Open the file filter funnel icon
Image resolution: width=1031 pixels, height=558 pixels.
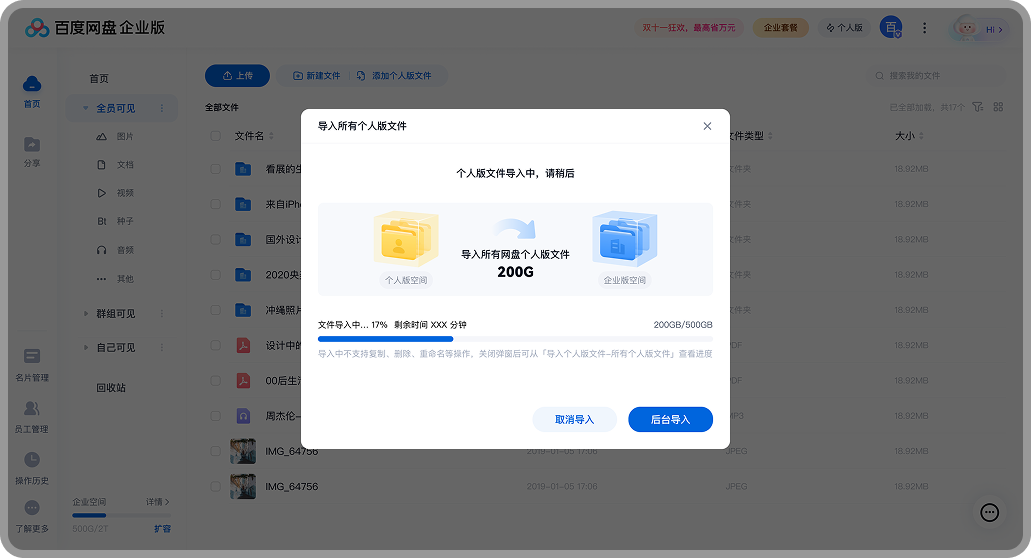click(978, 107)
